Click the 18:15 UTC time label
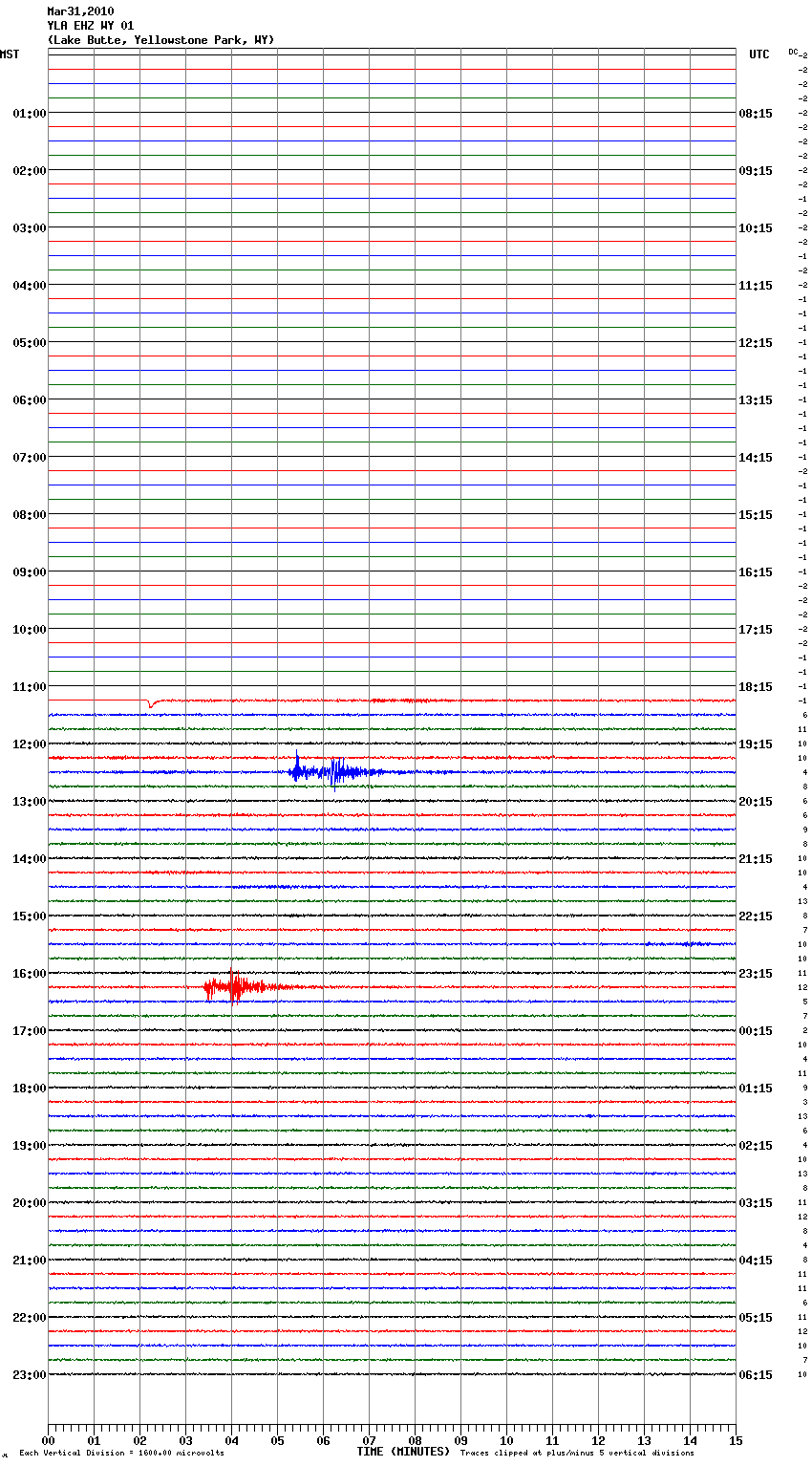Viewport: 812px width, 1466px height. (756, 686)
